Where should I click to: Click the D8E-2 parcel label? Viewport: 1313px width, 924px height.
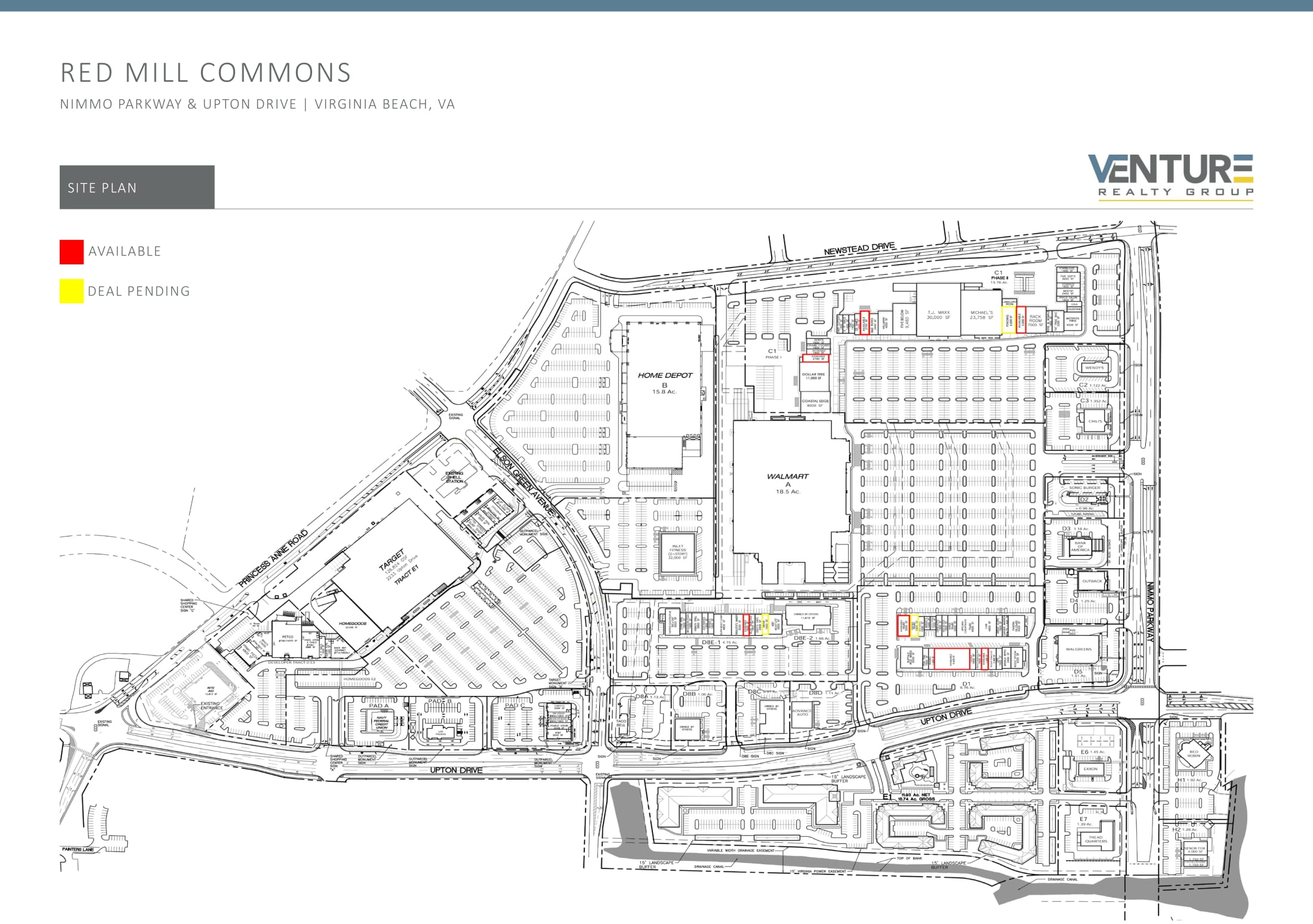(812, 638)
